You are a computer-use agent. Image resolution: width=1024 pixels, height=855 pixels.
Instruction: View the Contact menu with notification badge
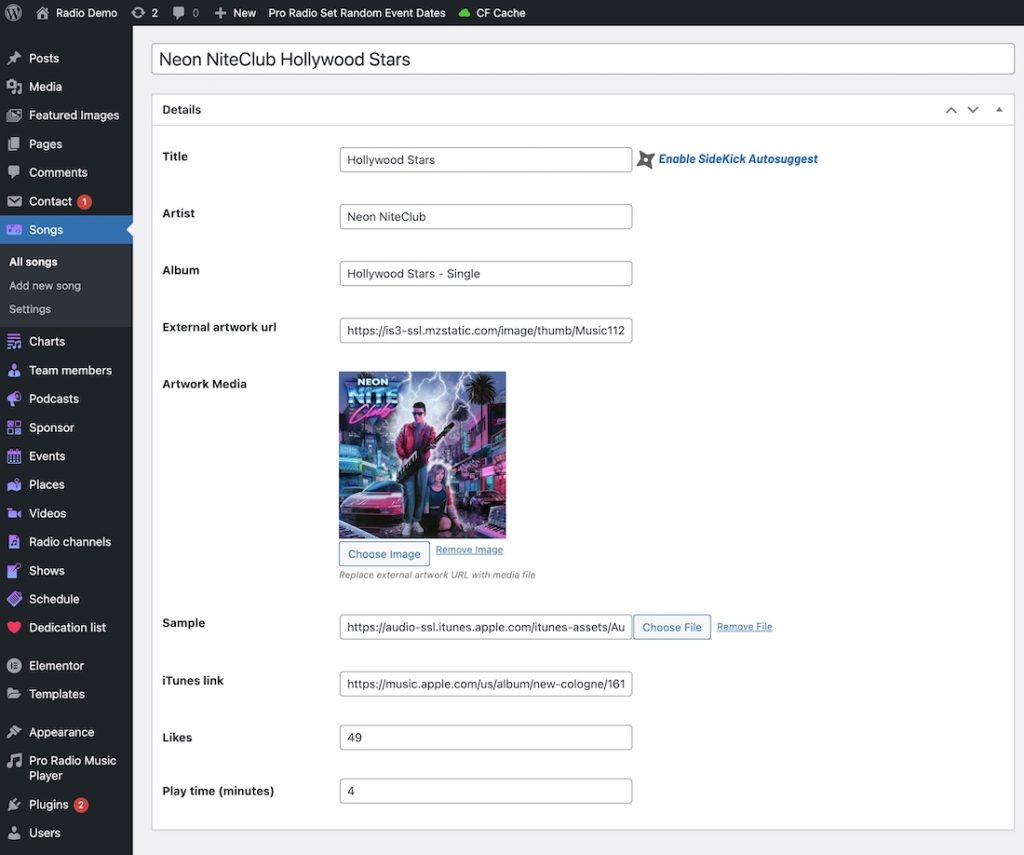[50, 201]
